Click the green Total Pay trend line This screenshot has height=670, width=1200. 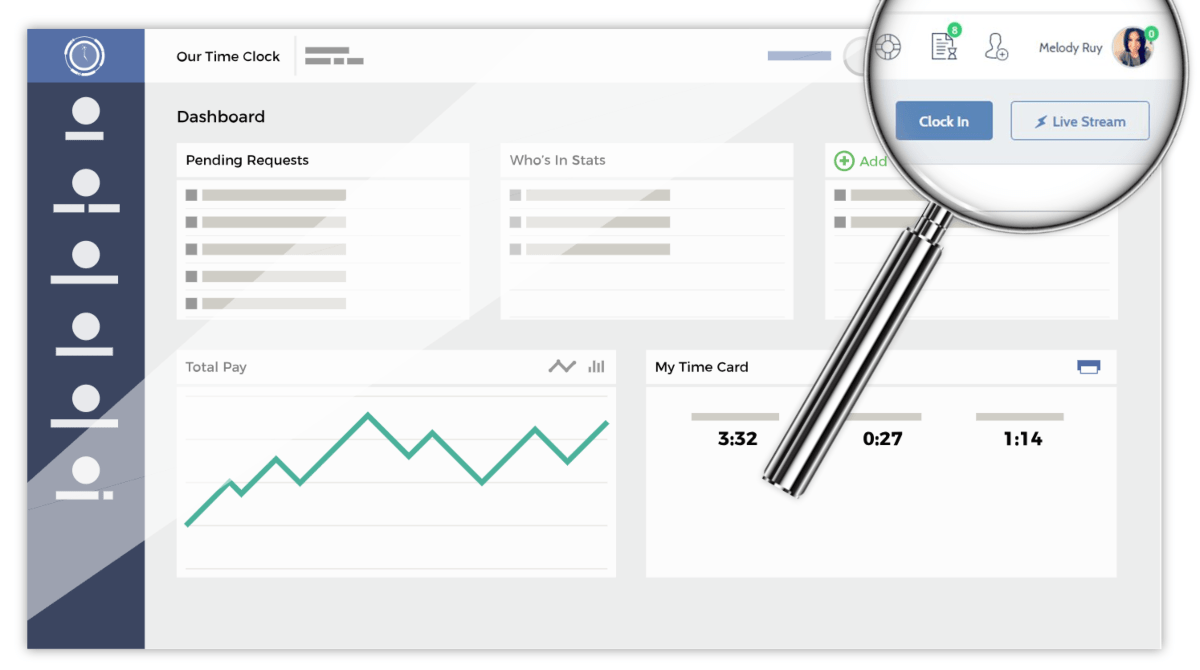[x=396, y=468]
